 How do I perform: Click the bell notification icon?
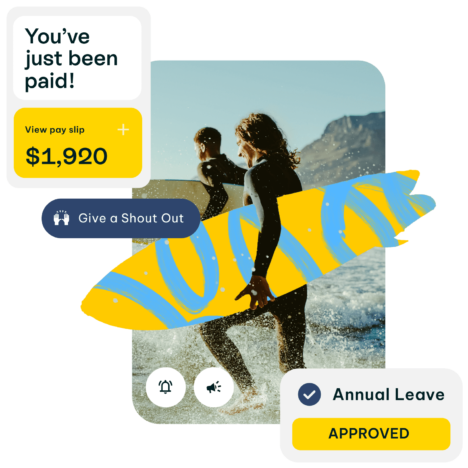(165, 387)
